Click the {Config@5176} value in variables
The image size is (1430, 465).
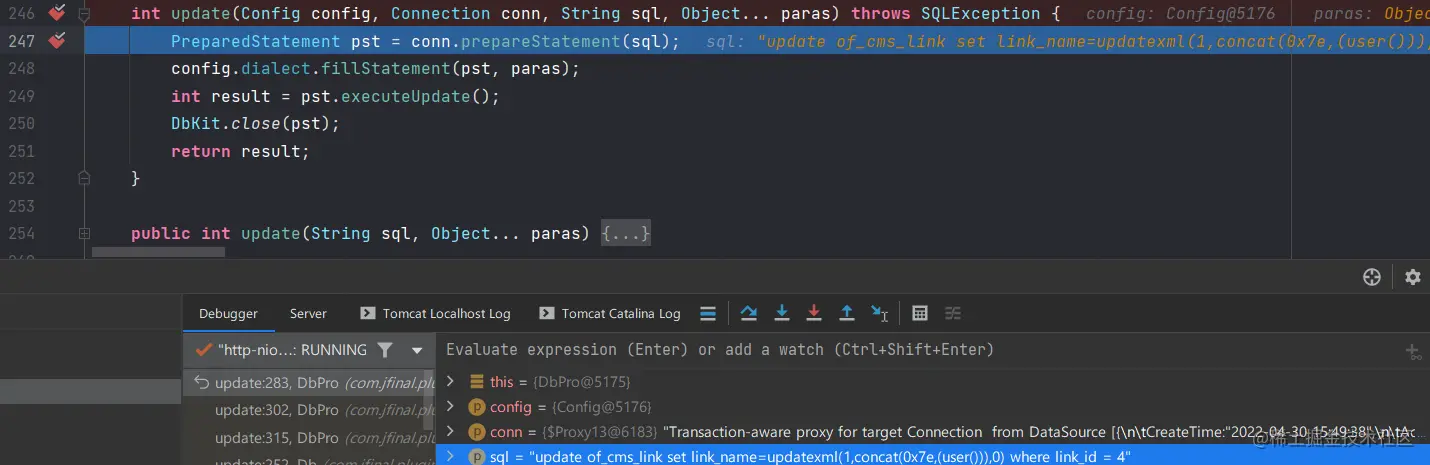[x=601, y=407]
